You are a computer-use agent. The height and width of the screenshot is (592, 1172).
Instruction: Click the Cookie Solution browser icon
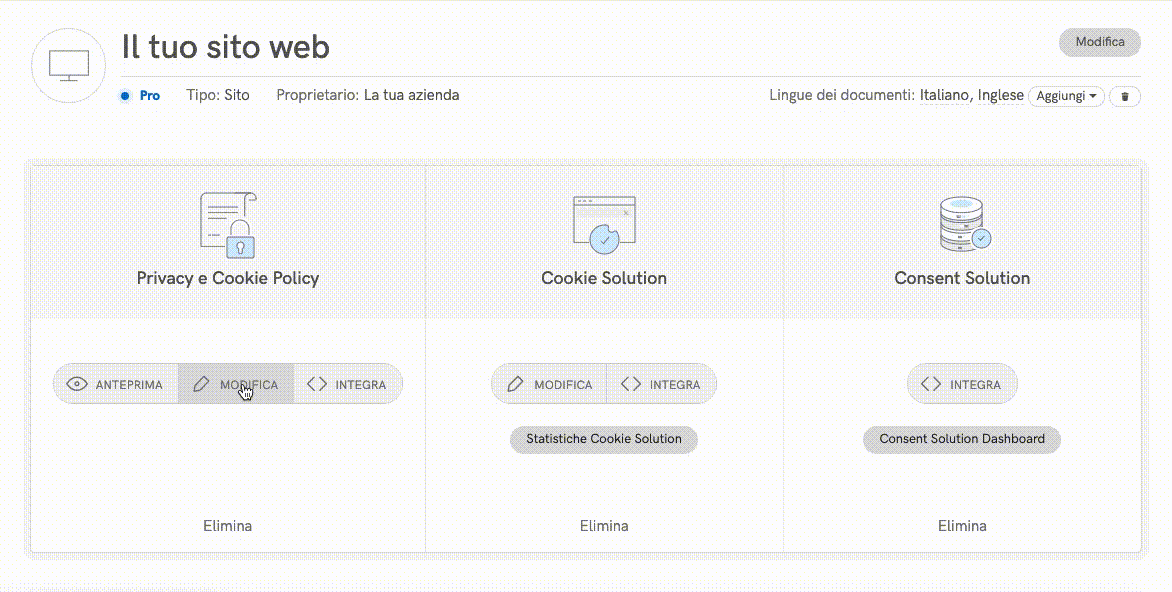click(x=603, y=224)
